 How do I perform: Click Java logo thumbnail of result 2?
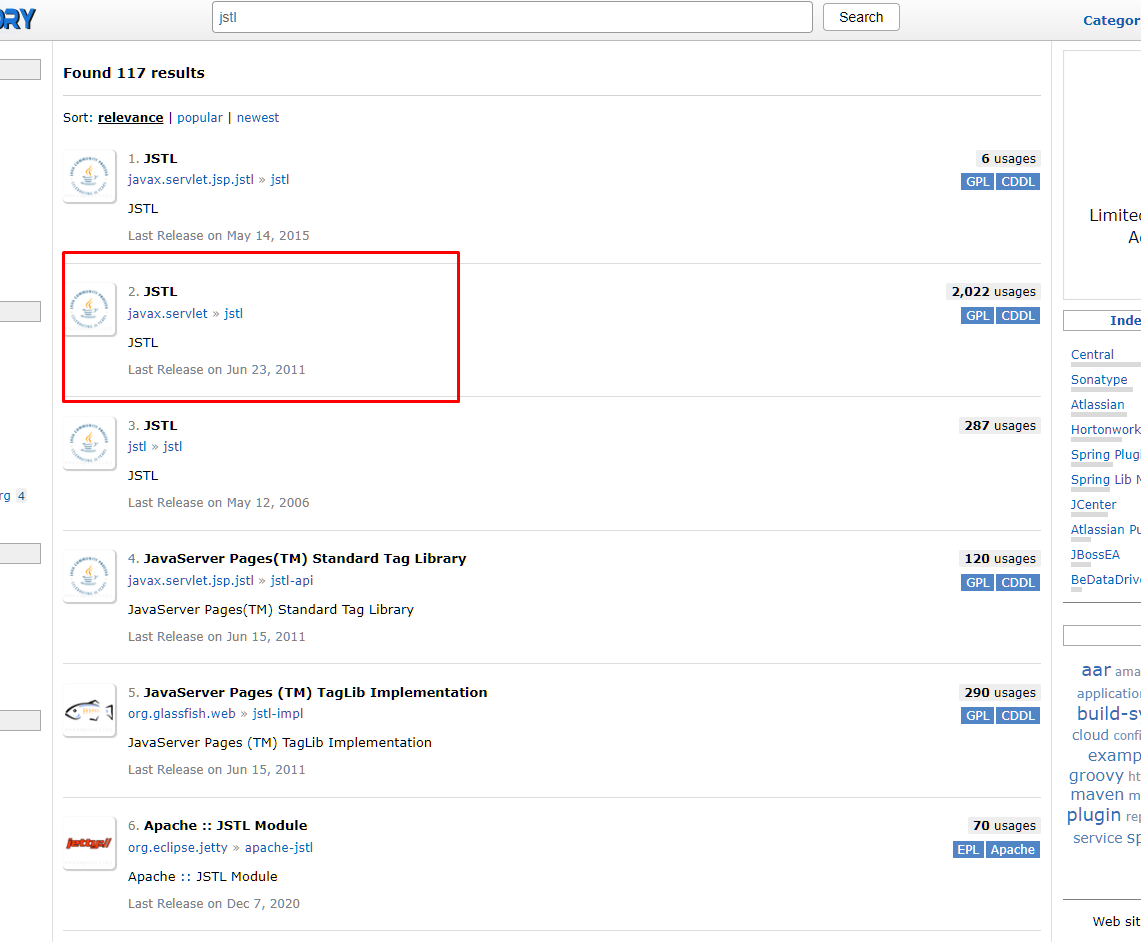point(90,310)
